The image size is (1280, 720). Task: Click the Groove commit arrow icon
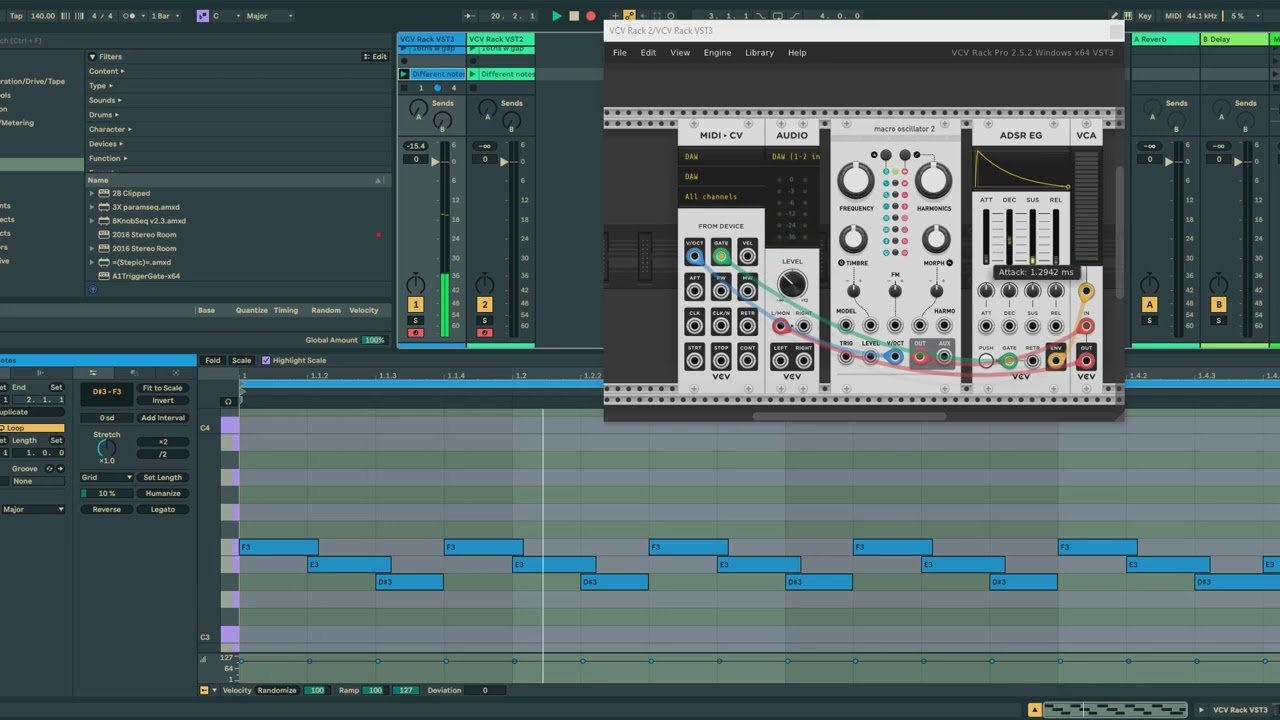tap(60, 469)
